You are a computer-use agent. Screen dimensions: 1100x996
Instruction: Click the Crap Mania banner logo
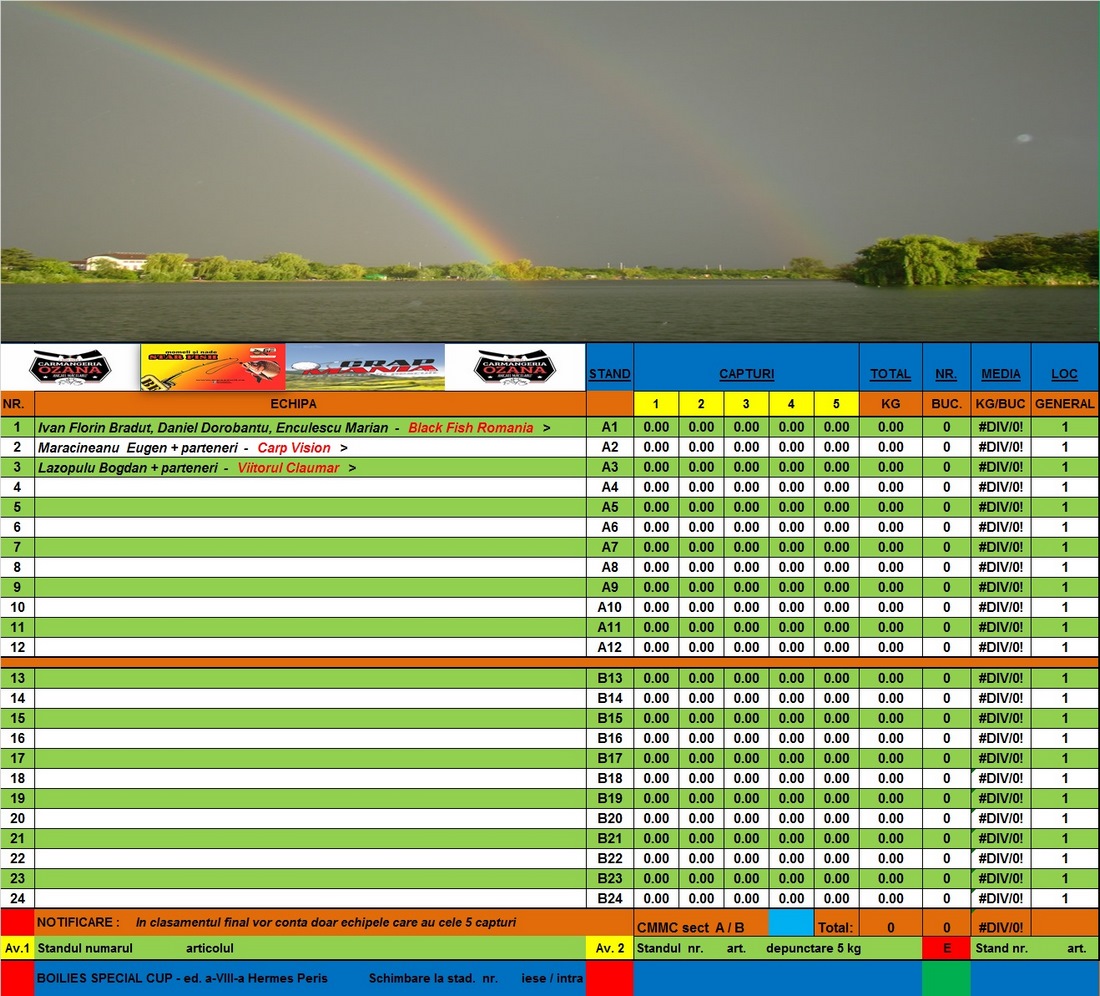pyautogui.click(x=365, y=367)
